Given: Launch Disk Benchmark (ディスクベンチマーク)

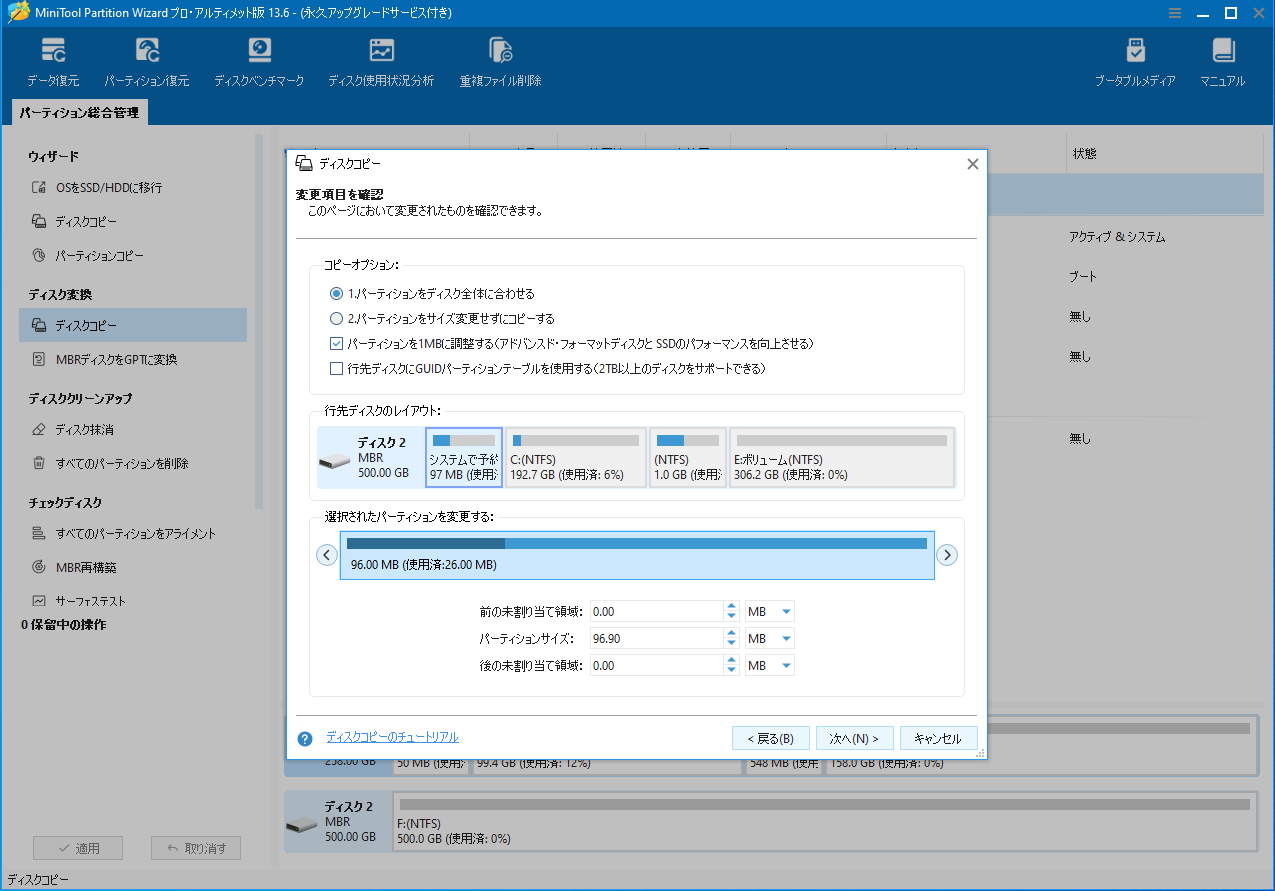Looking at the screenshot, I should point(259,62).
